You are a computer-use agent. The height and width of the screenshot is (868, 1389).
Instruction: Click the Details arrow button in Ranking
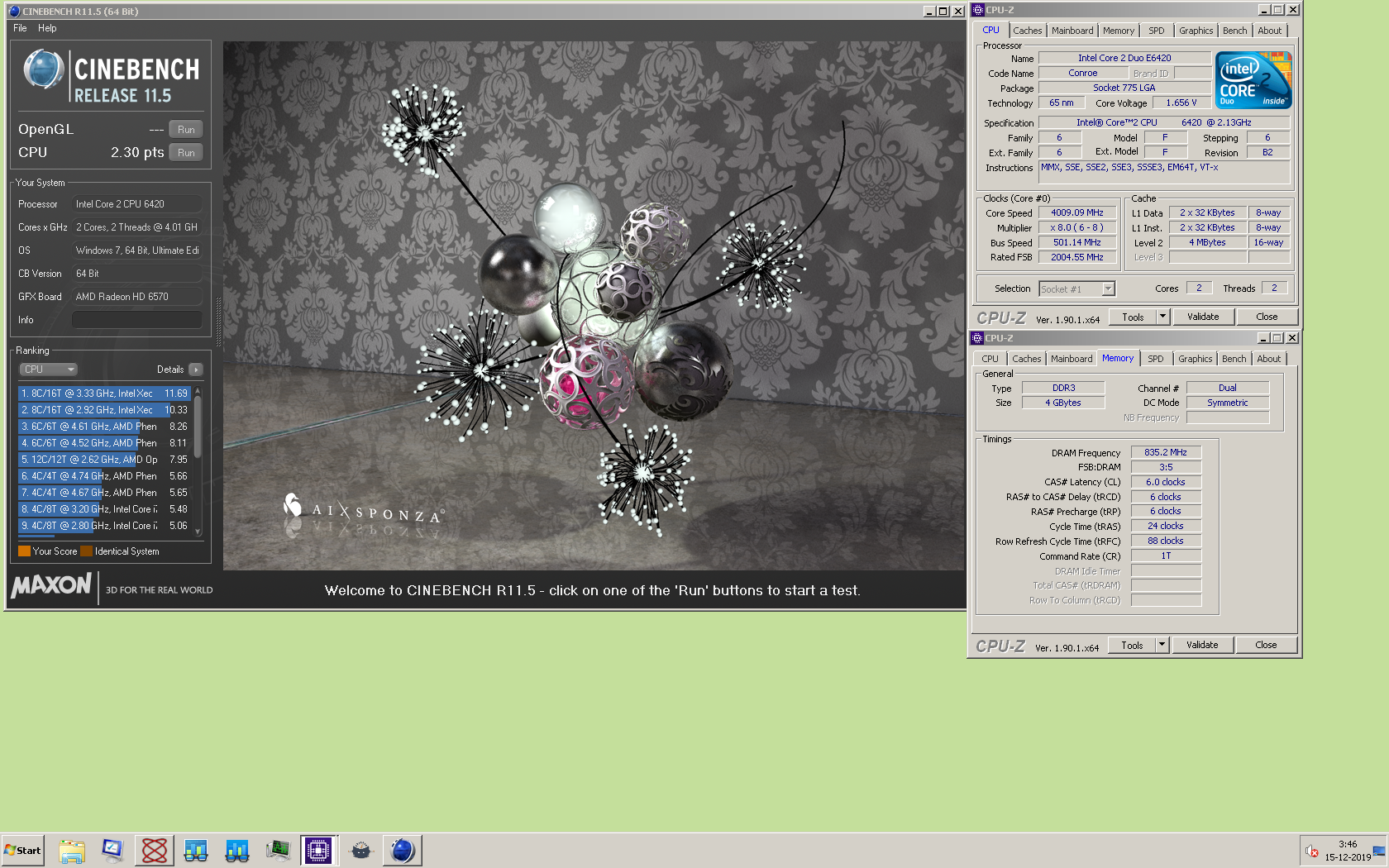[x=196, y=370]
